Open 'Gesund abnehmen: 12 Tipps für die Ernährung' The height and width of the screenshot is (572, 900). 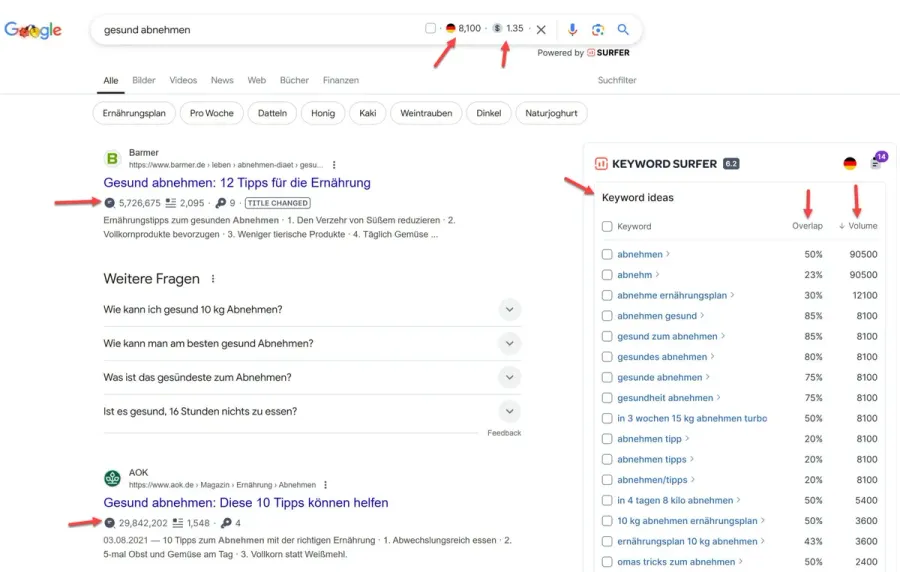(x=237, y=182)
